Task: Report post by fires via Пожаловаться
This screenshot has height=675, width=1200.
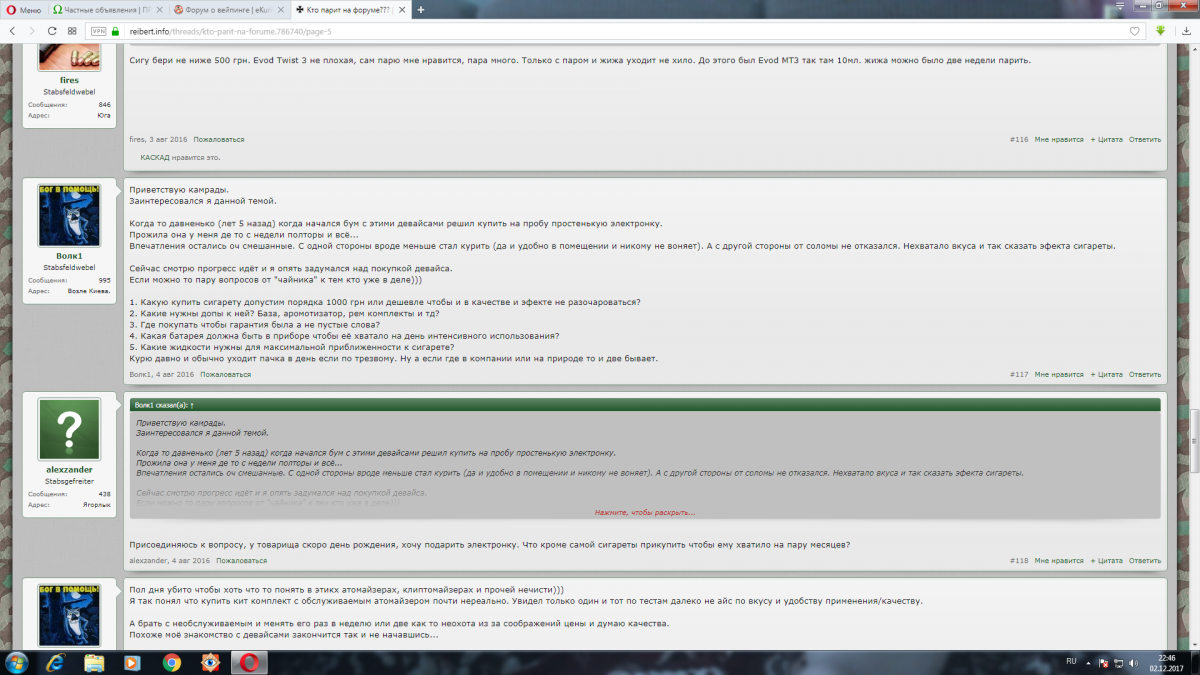Action: pos(219,139)
